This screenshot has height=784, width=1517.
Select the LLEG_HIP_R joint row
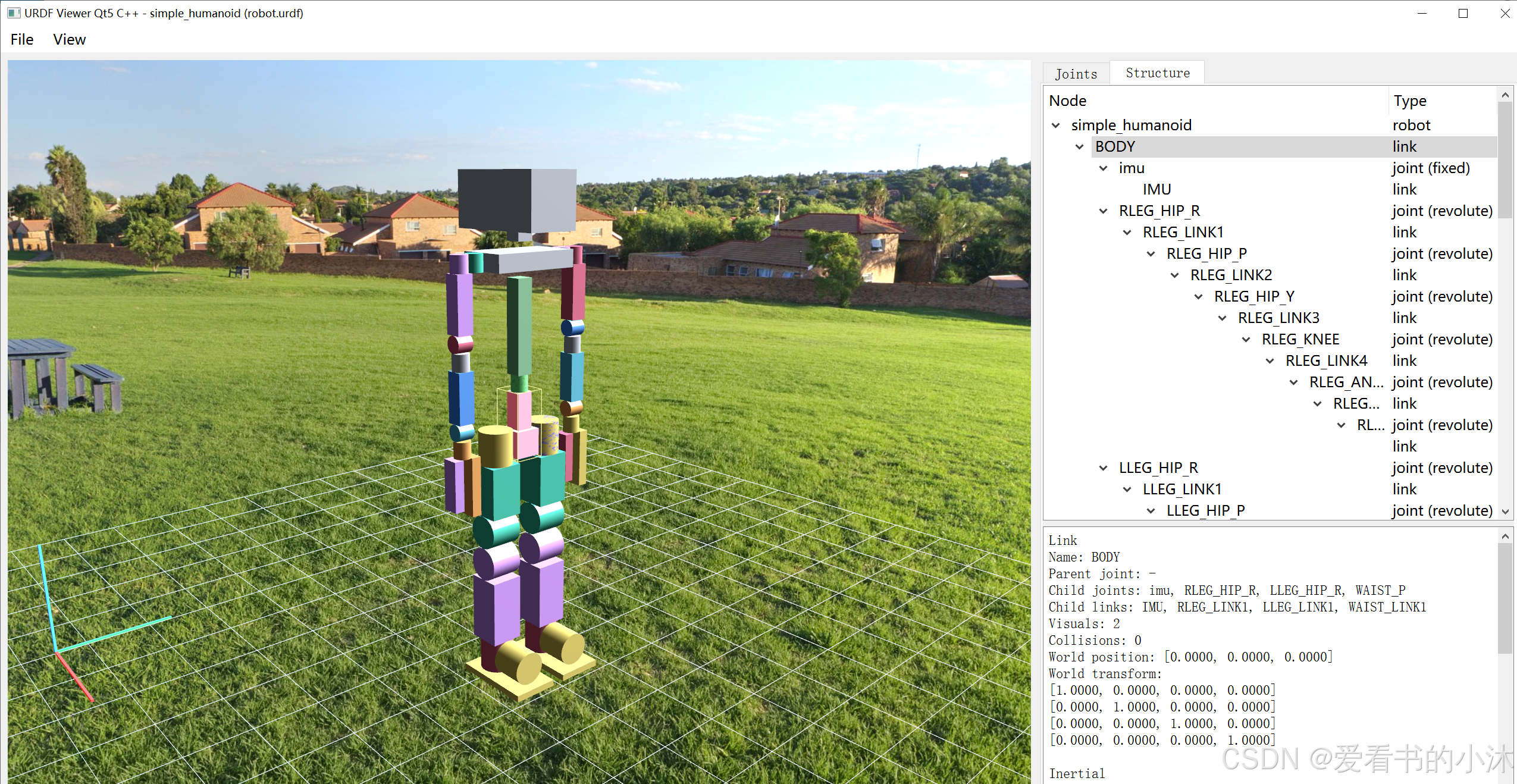pyautogui.click(x=1271, y=468)
